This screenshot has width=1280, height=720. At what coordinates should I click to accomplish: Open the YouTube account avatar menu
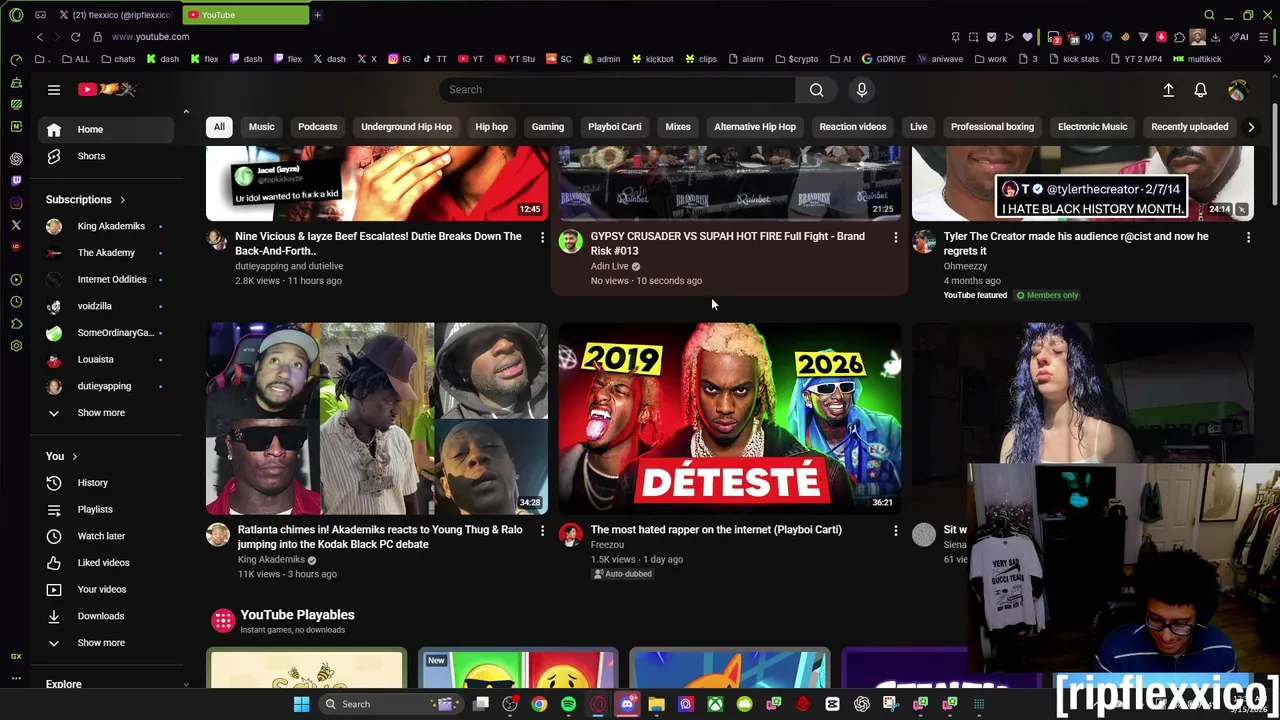[x=1237, y=90]
